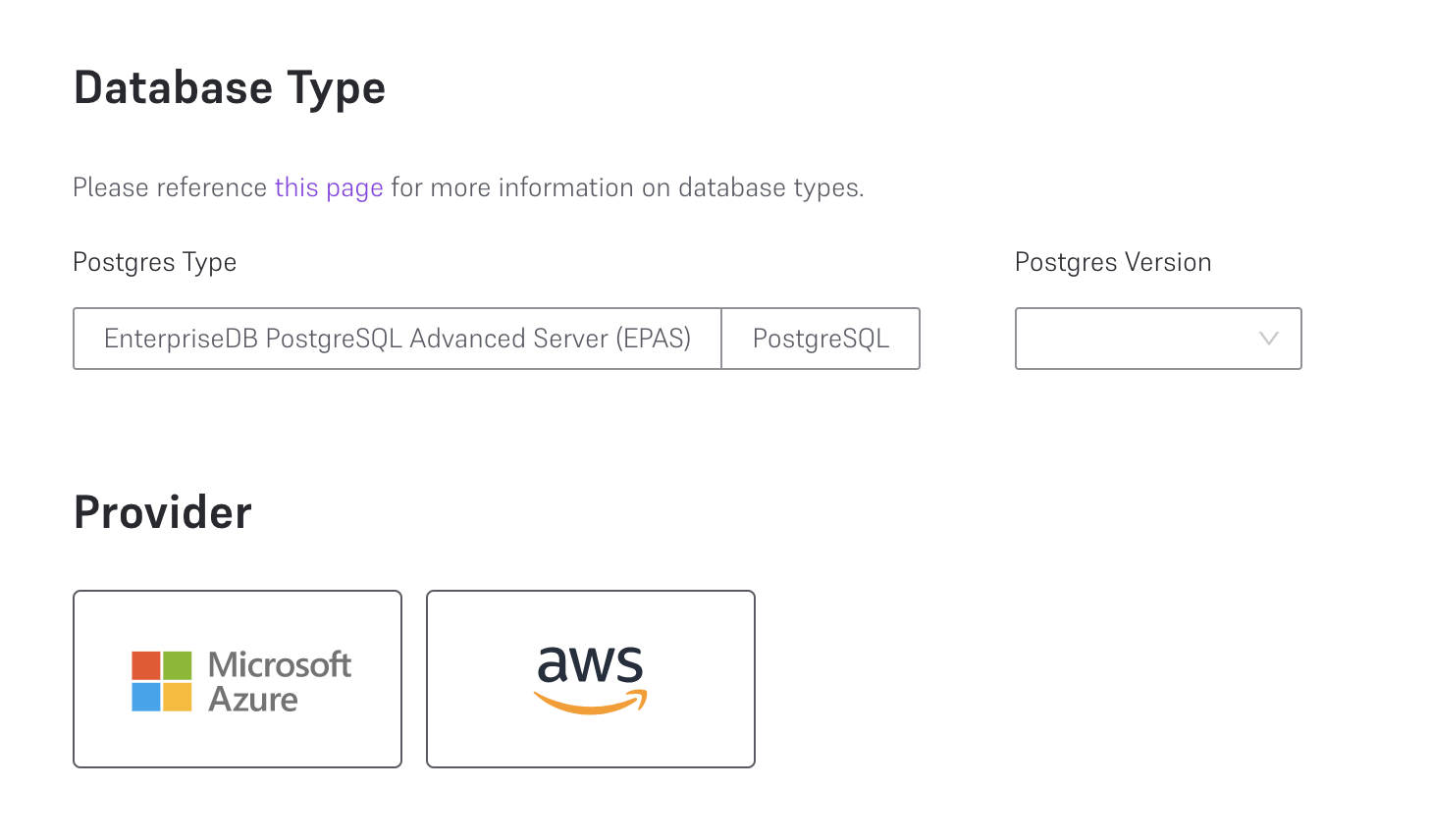Click the 'Microsoft Azure' wordmark text
Screen dimensions: 1431x840
(x=279, y=681)
